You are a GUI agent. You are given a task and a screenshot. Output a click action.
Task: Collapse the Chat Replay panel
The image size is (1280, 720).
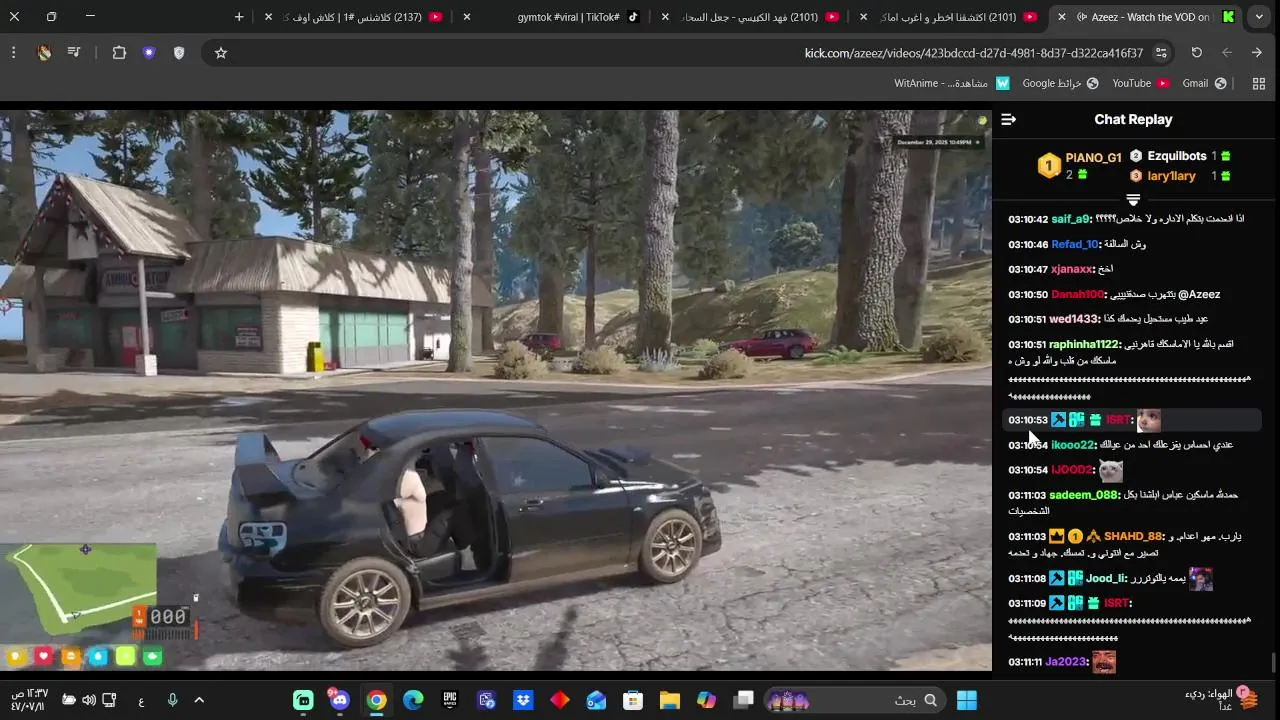[1008, 120]
